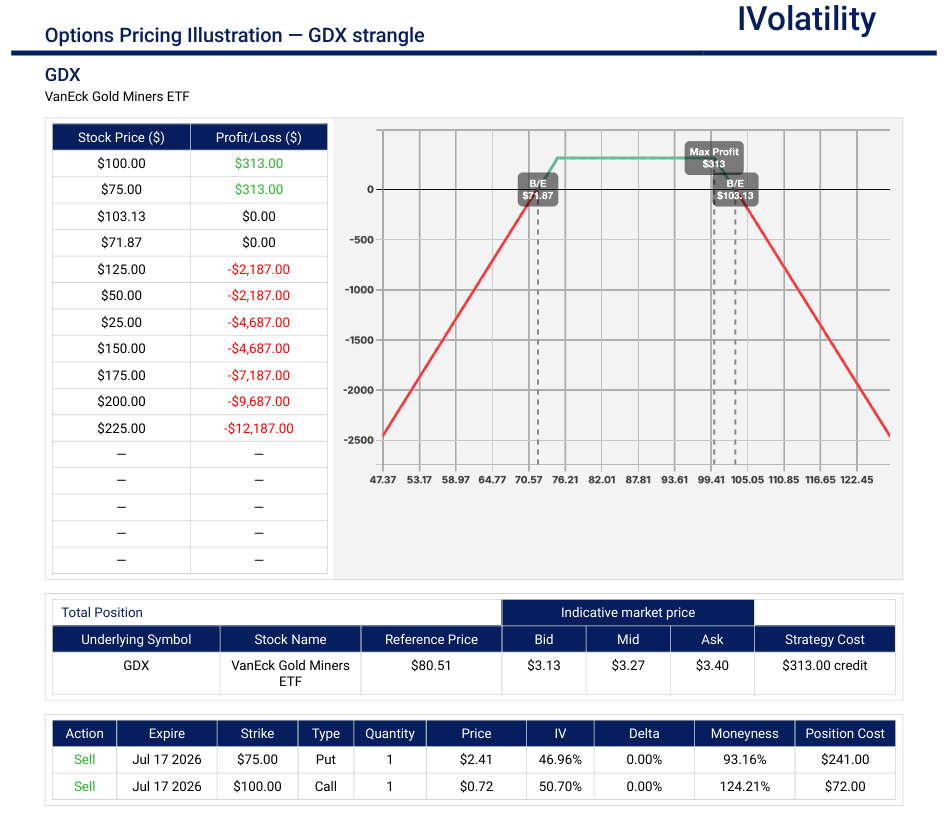The width and height of the screenshot is (948, 813).
Task: Click the B/E $71.87 chart marker
Action: [537, 189]
